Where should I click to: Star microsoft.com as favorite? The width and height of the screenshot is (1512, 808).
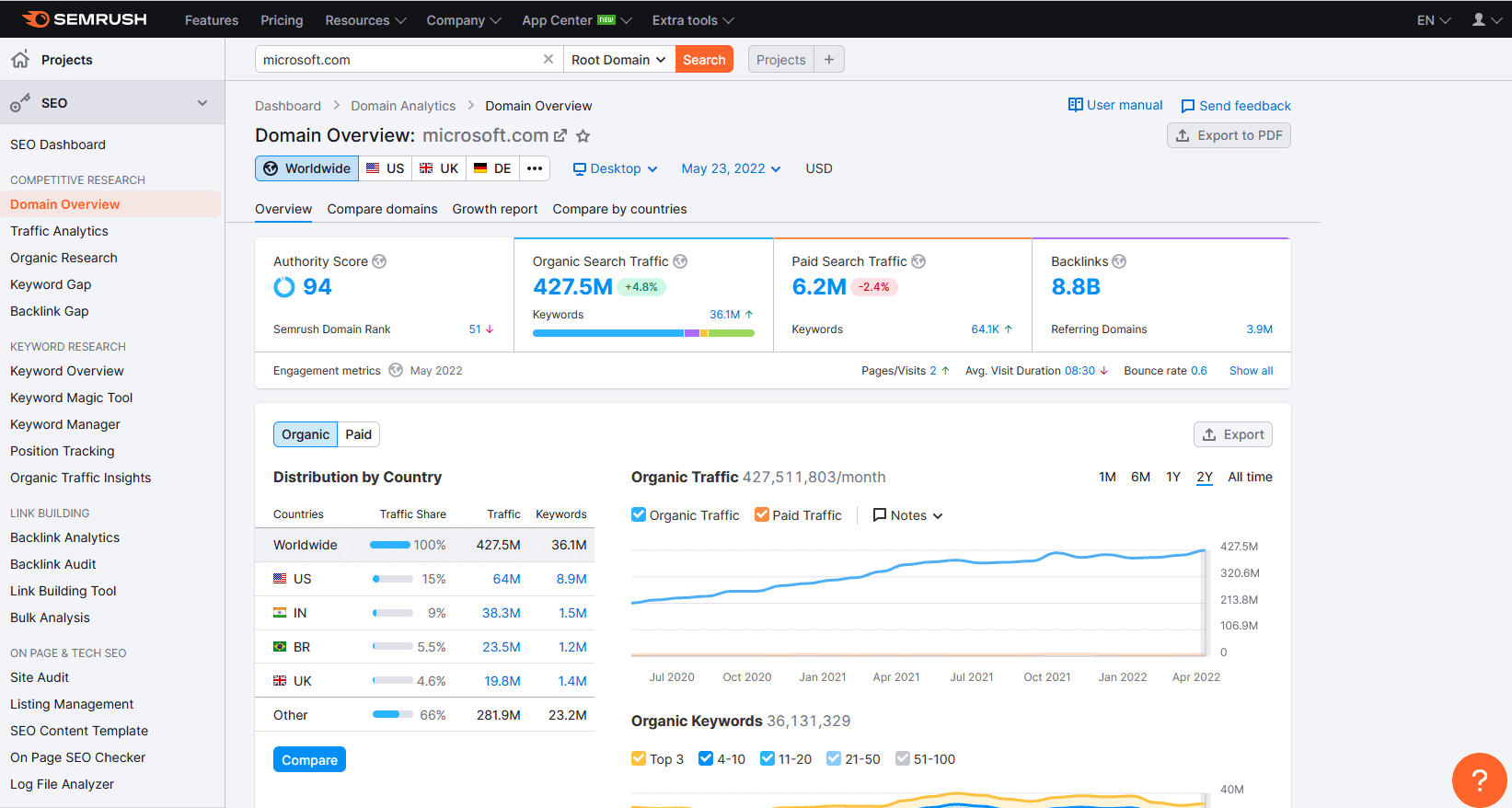(583, 136)
